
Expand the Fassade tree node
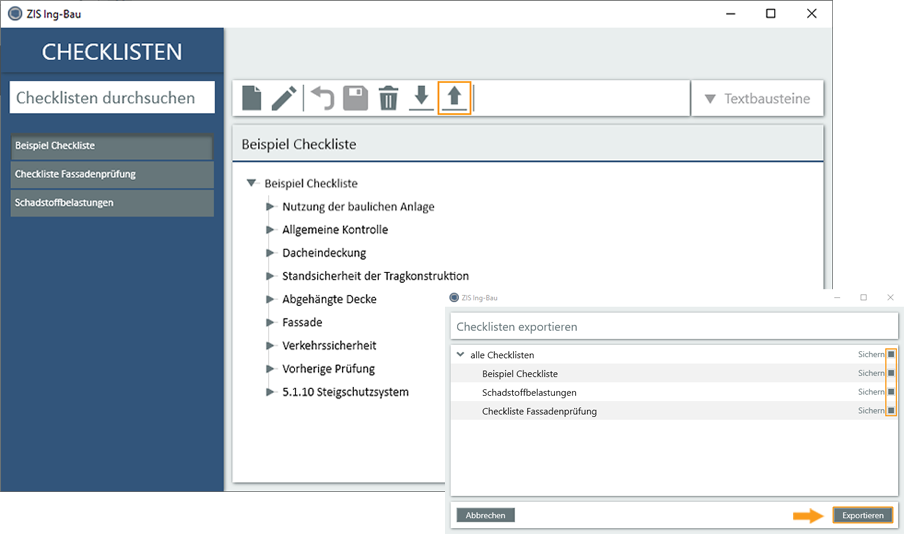[x=270, y=323]
